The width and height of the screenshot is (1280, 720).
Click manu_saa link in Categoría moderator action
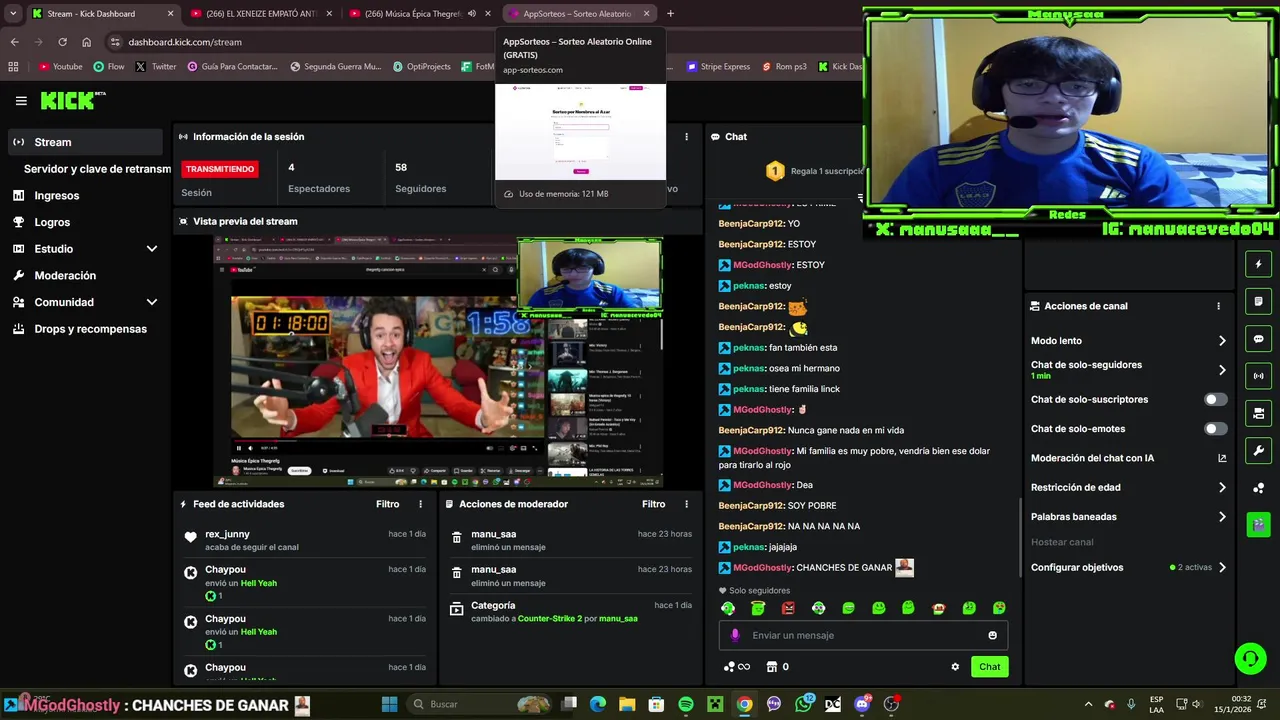coord(618,619)
